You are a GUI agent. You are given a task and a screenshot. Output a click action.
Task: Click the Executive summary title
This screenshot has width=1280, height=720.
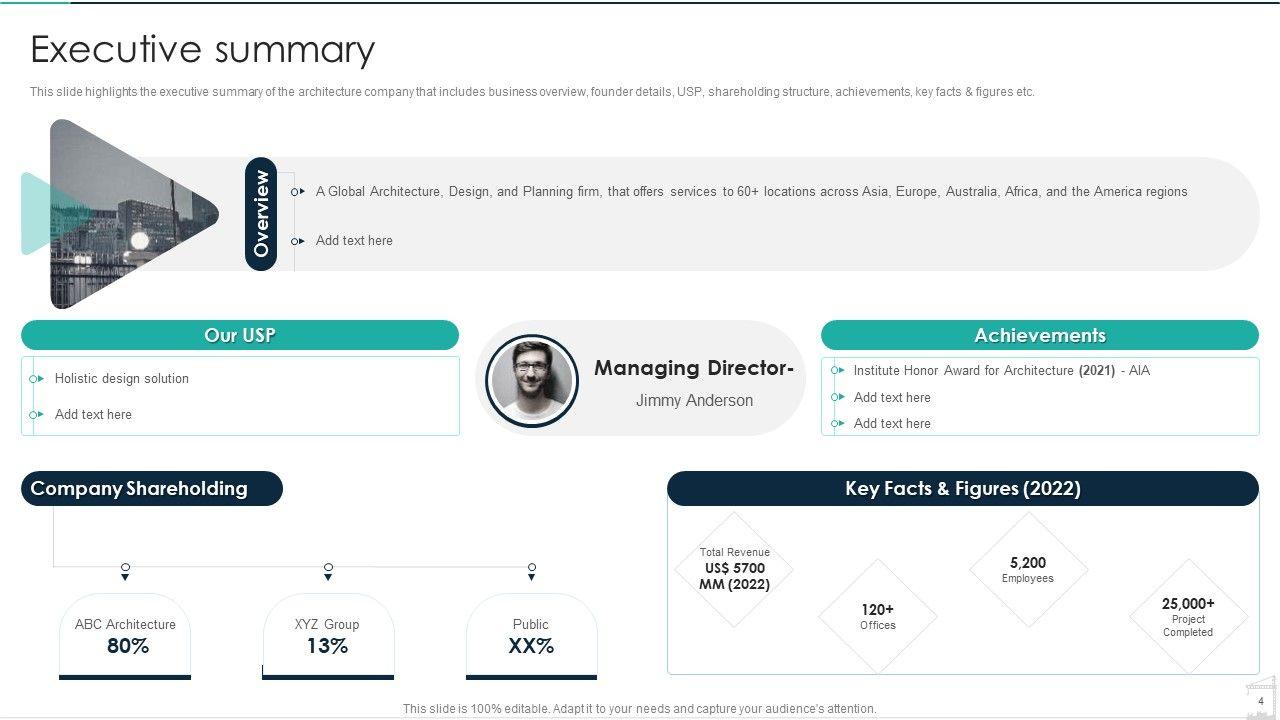click(203, 49)
